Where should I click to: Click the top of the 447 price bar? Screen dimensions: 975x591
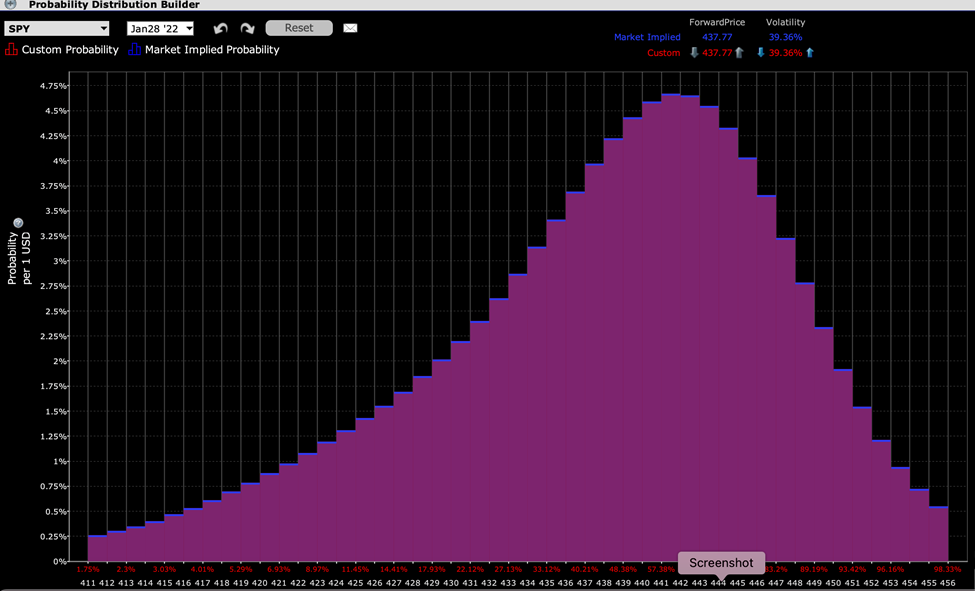(x=786, y=238)
